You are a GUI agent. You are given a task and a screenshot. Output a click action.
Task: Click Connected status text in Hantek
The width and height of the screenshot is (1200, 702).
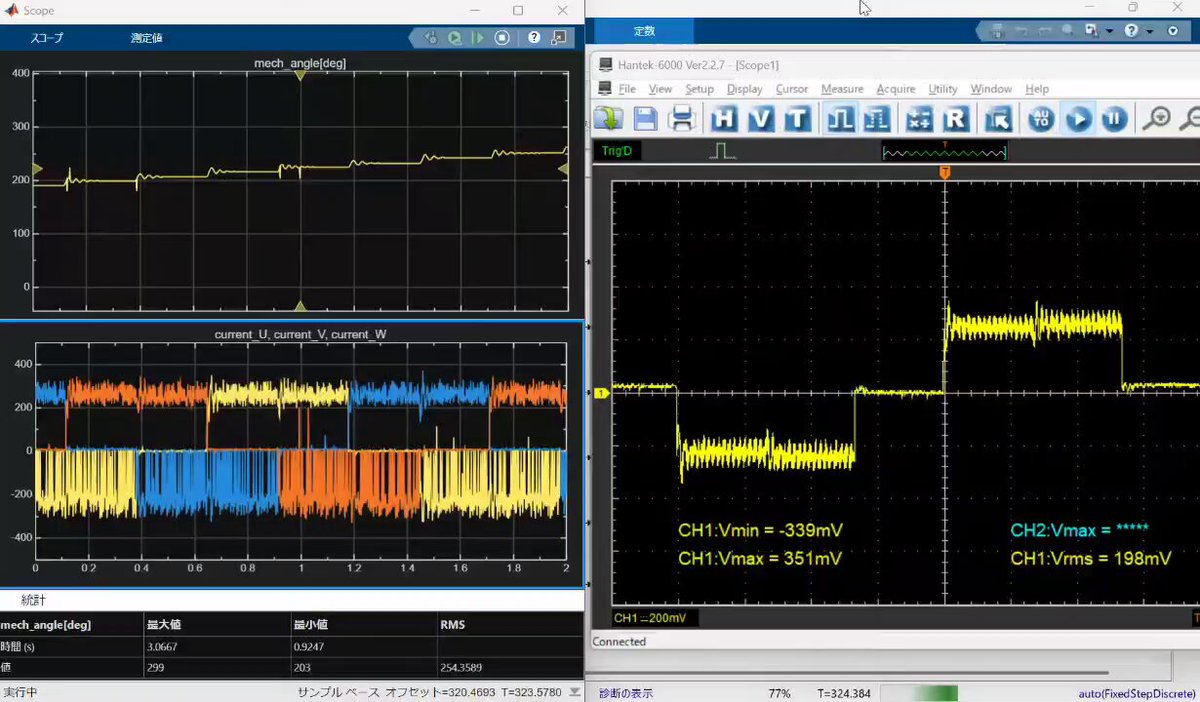(x=620, y=642)
